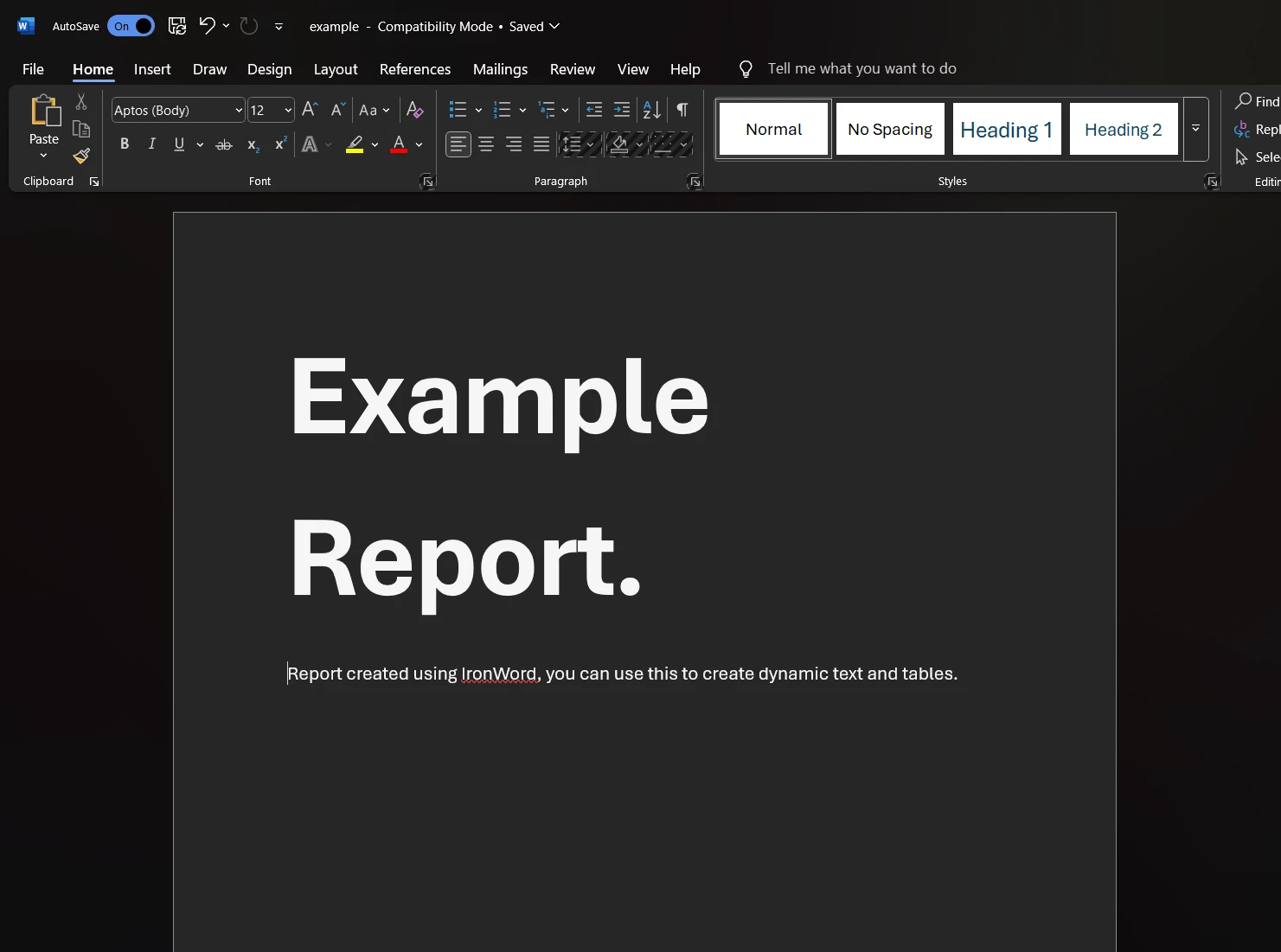Apply the Heading 1 style
The image size is (1281, 952).
tap(1006, 130)
